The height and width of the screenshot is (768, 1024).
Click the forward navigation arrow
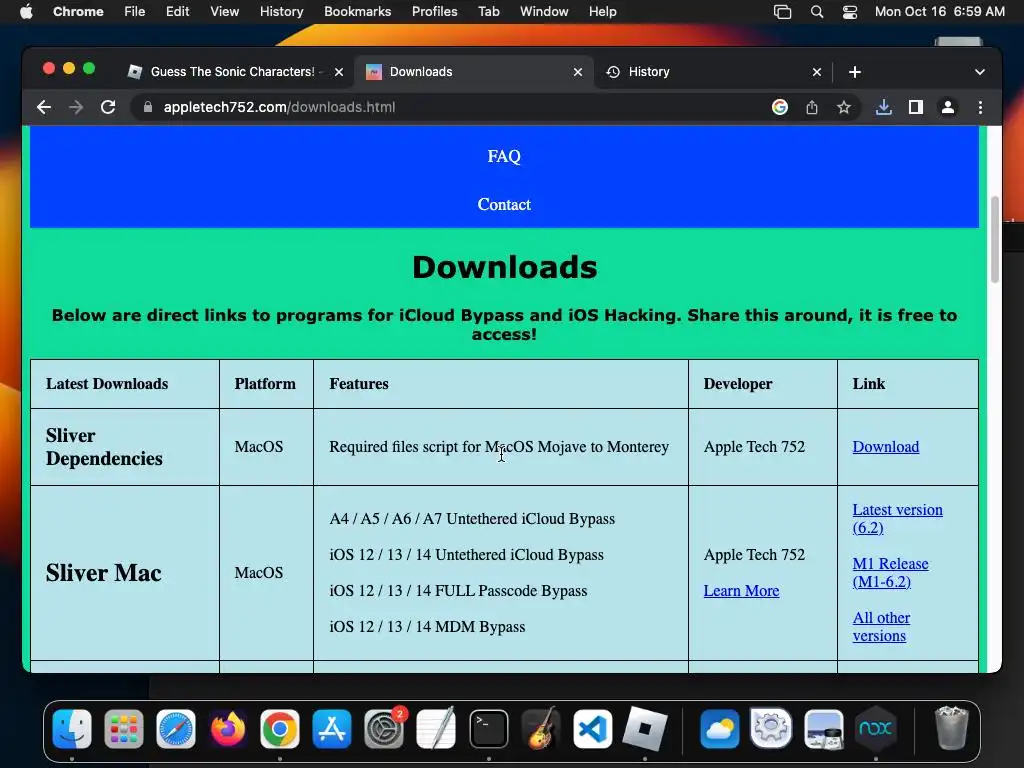pyautogui.click(x=76, y=107)
